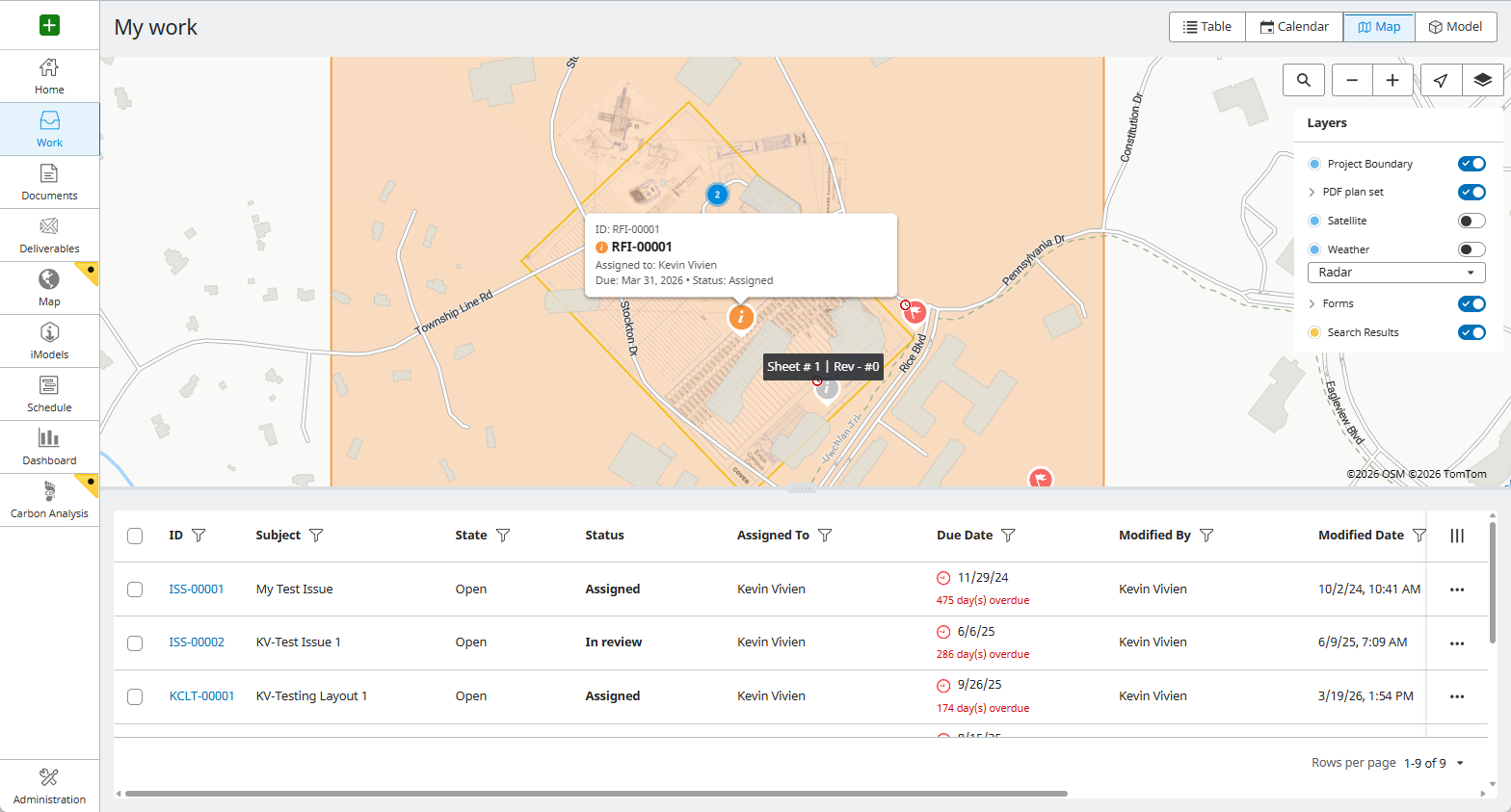1511x812 pixels.
Task: Enable the Satellite layer toggle
Action: pyautogui.click(x=1471, y=221)
